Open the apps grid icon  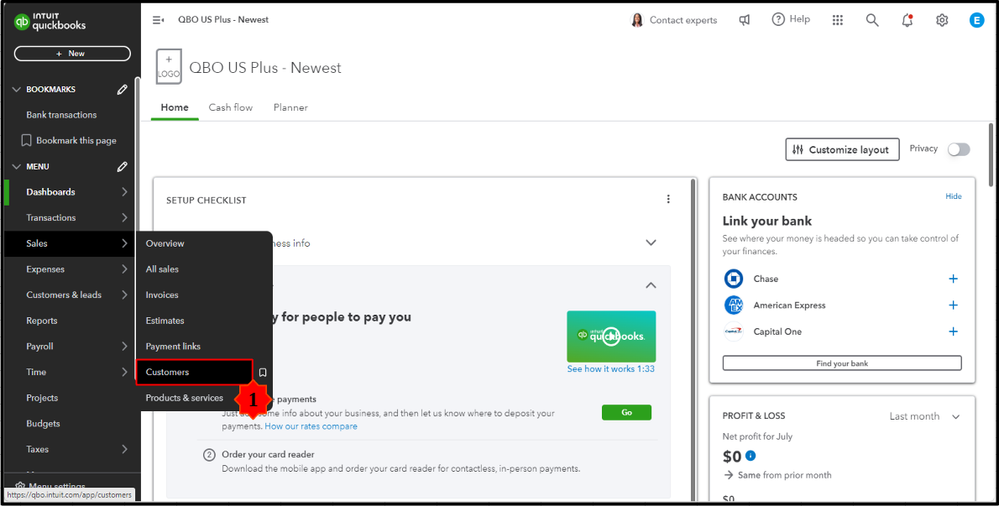point(838,20)
